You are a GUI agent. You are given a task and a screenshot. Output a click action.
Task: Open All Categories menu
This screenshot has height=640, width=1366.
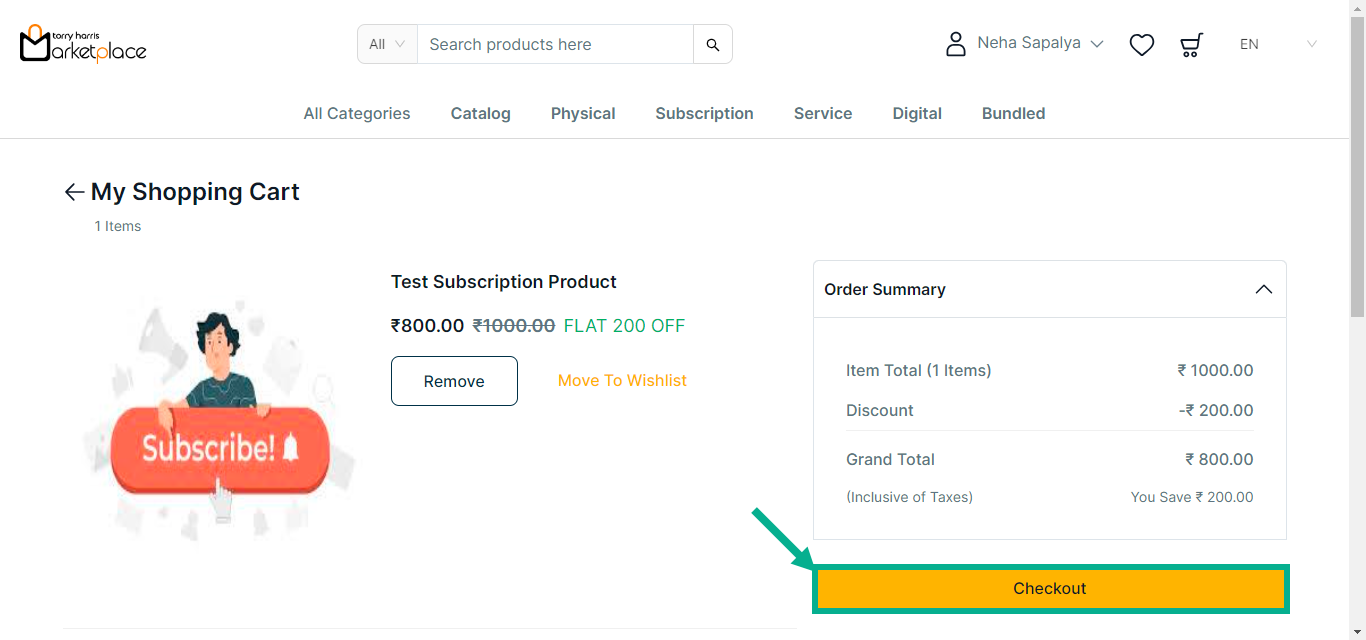tap(357, 113)
